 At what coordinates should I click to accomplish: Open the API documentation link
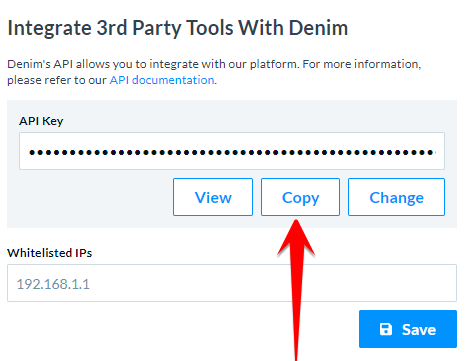coord(162,80)
